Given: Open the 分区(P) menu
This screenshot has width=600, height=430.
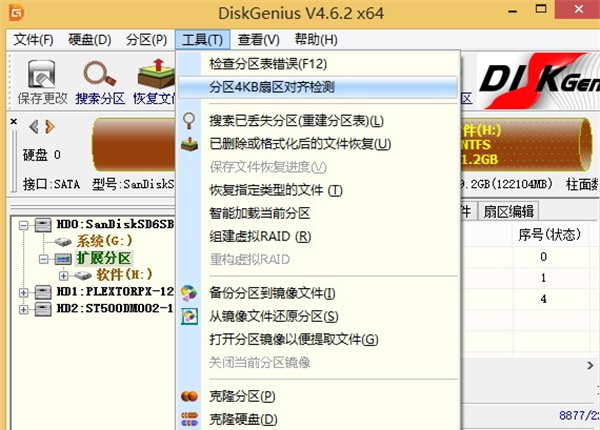Looking at the screenshot, I should 147,40.
